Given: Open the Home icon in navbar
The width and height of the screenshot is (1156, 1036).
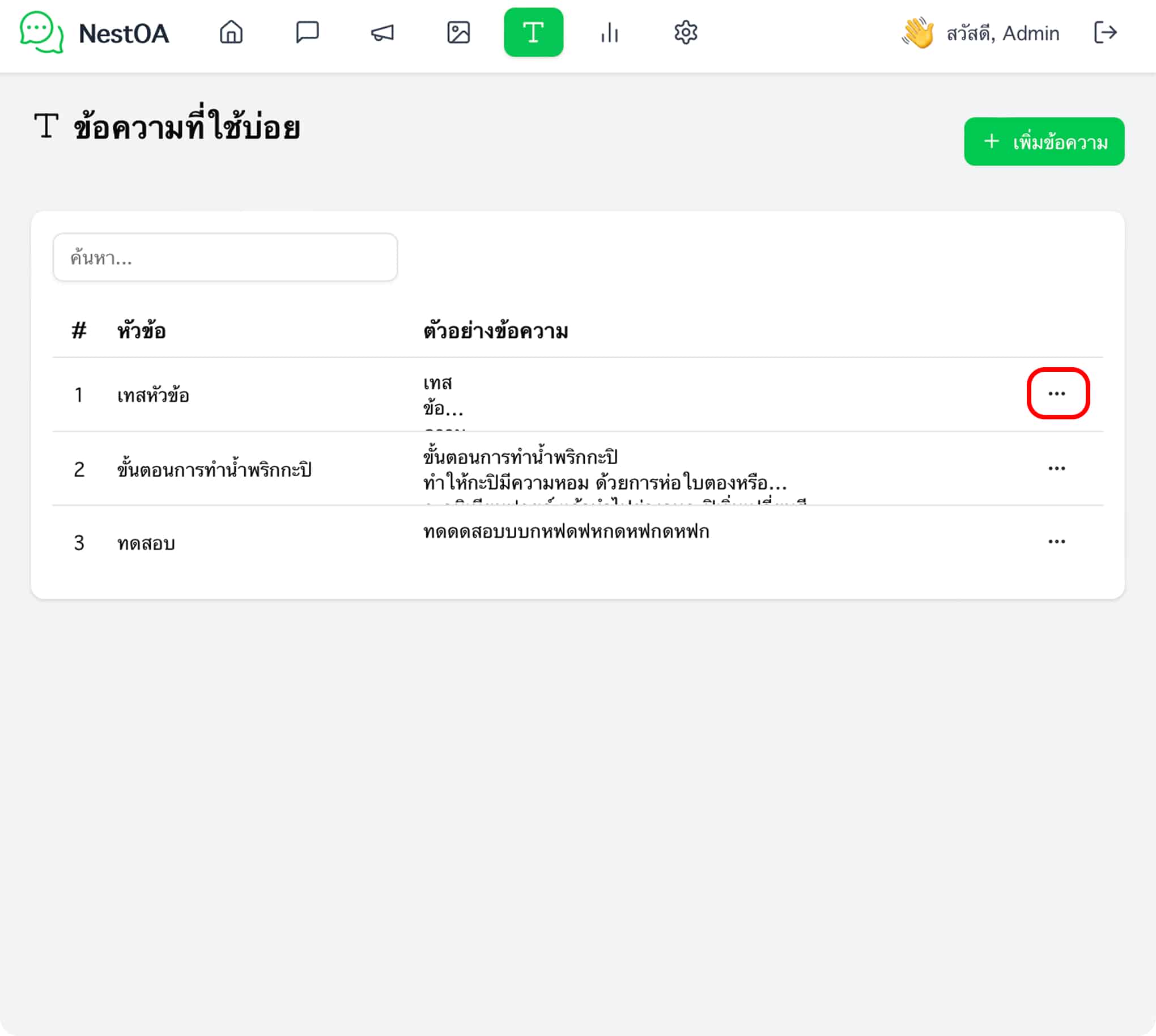Looking at the screenshot, I should pos(231,32).
